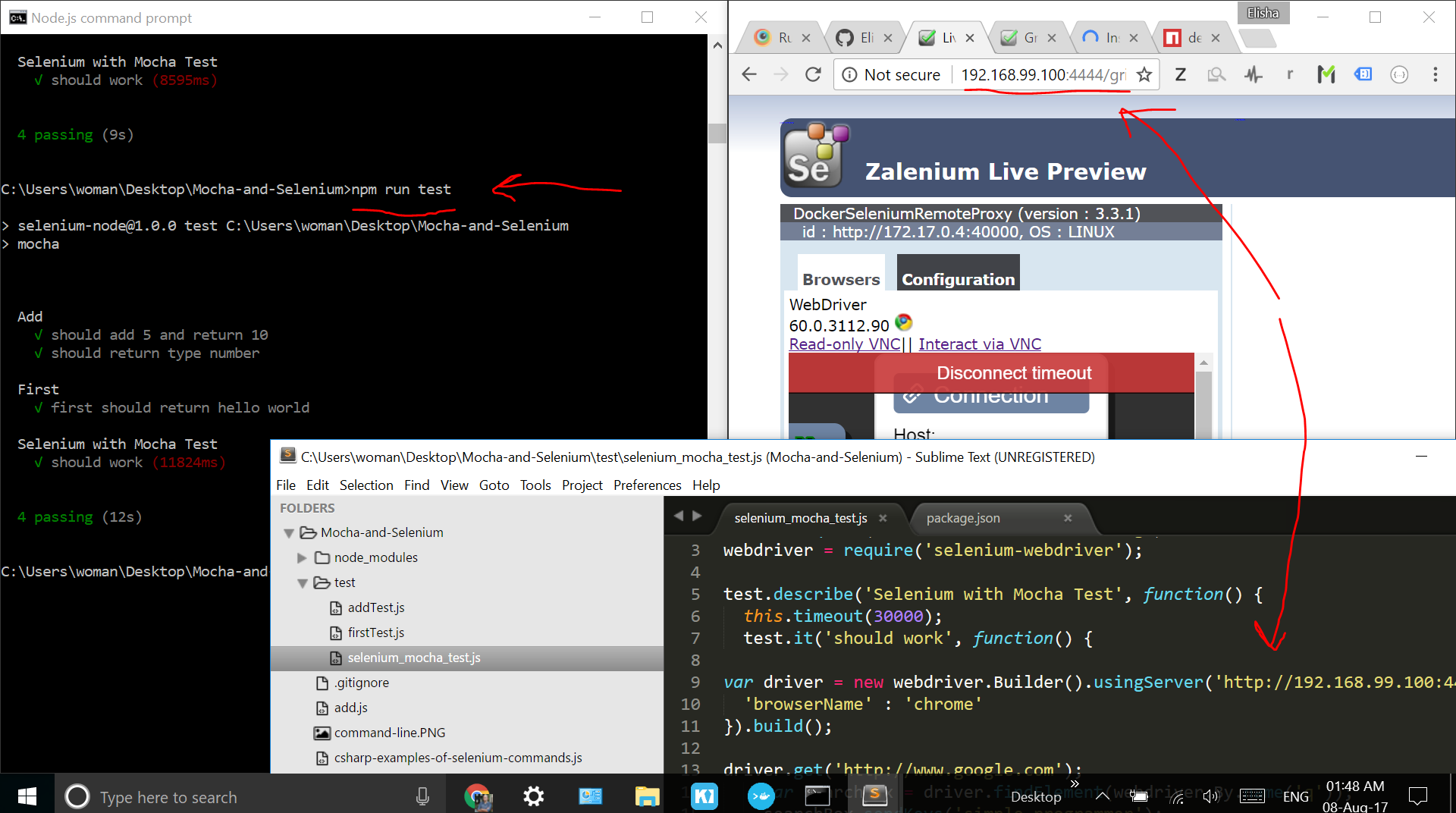Go to next tab with right arrow
This screenshot has width=1456, height=813.
697,516
